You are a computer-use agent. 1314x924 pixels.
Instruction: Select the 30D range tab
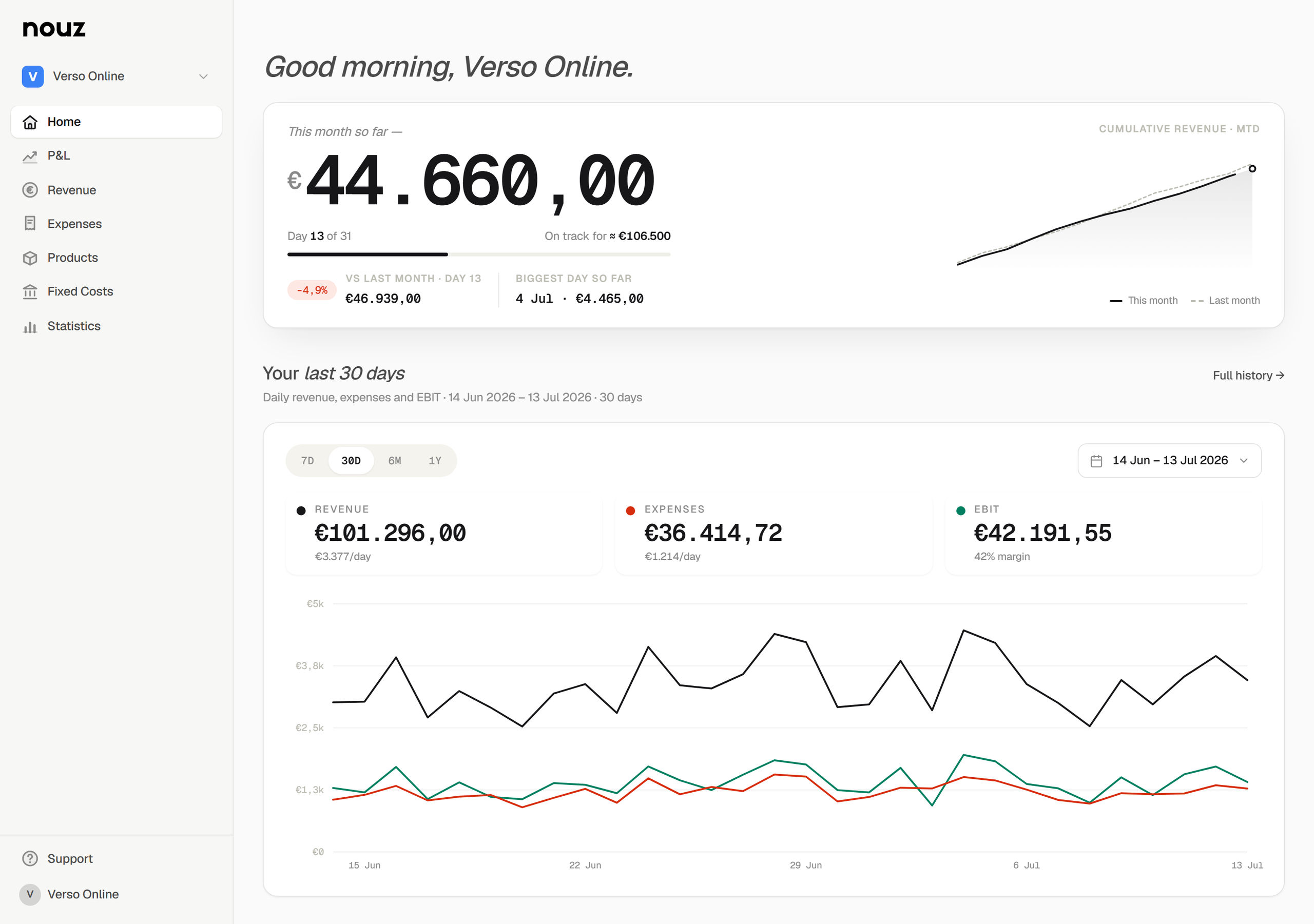[x=351, y=461]
